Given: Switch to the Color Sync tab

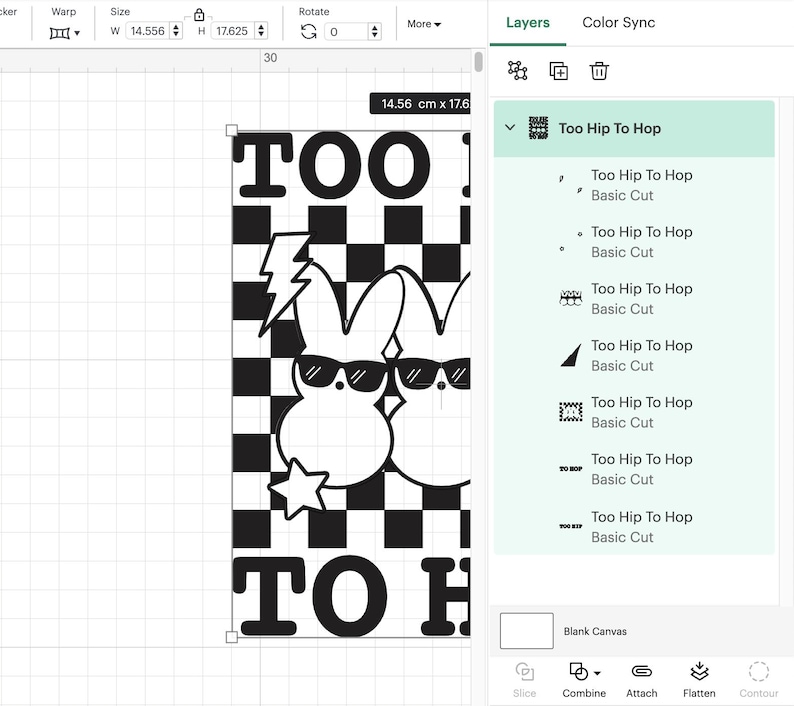Looking at the screenshot, I should point(618,22).
